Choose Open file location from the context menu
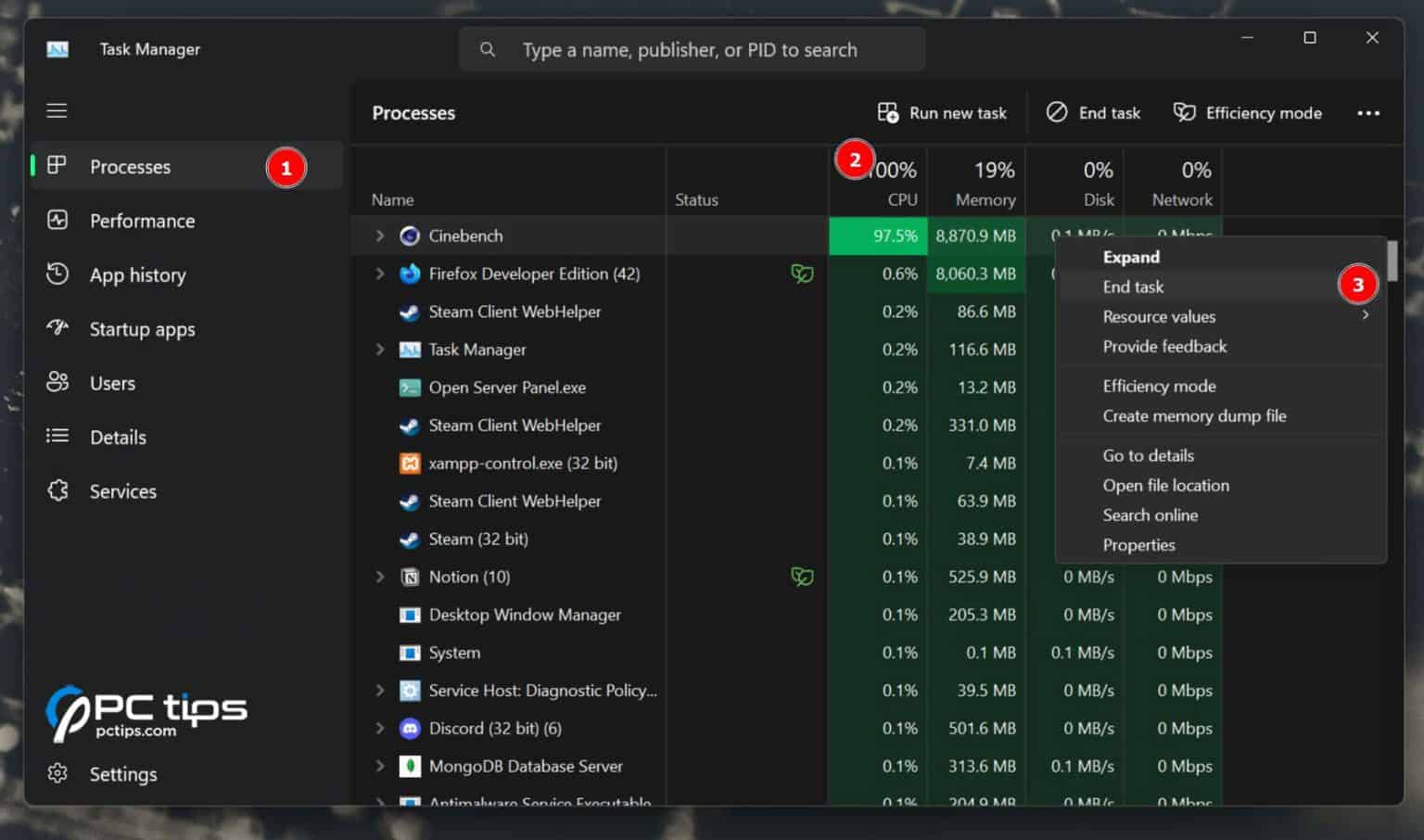The height and width of the screenshot is (840, 1424). coord(1165,485)
